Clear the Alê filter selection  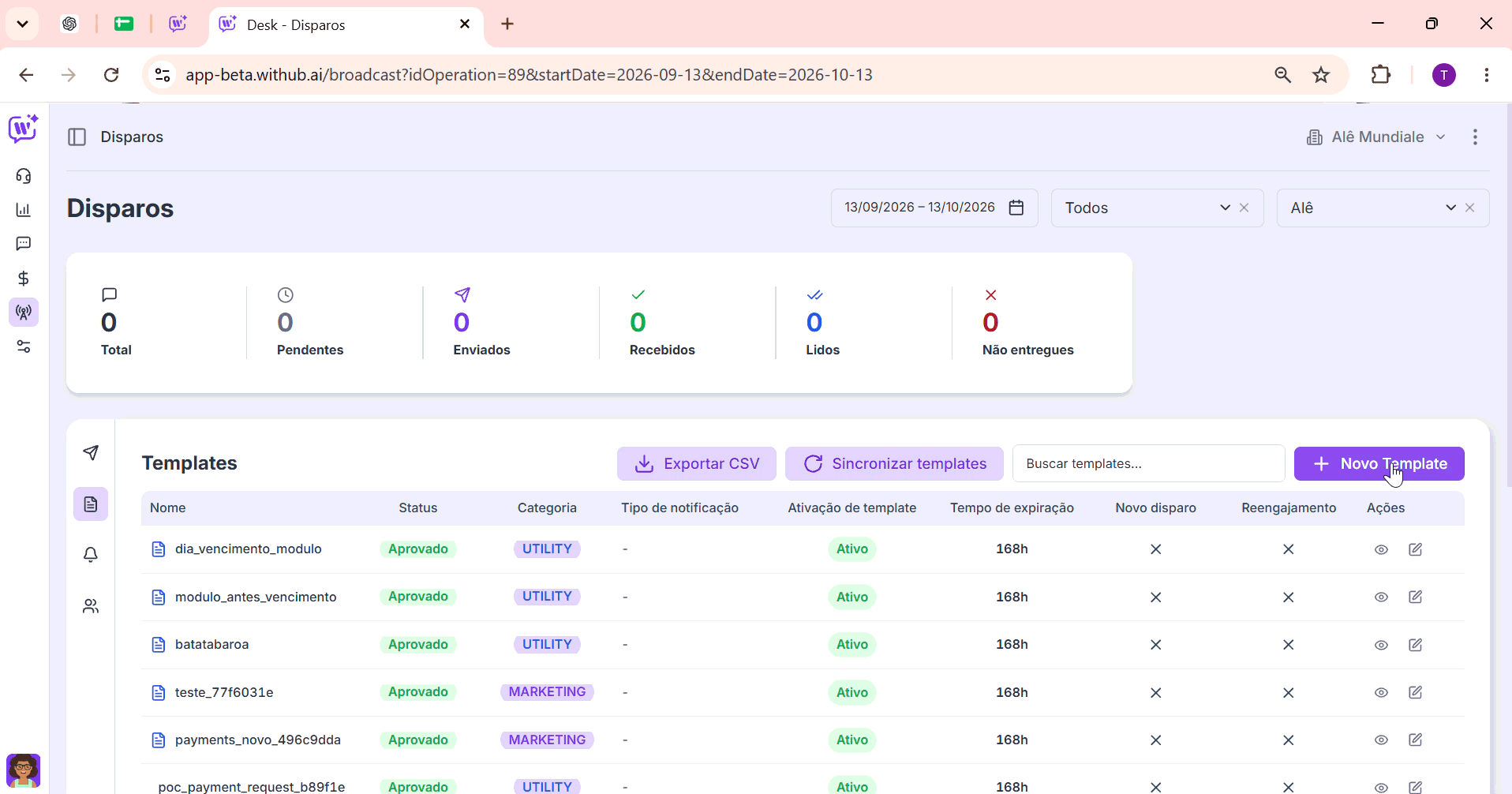click(1470, 208)
